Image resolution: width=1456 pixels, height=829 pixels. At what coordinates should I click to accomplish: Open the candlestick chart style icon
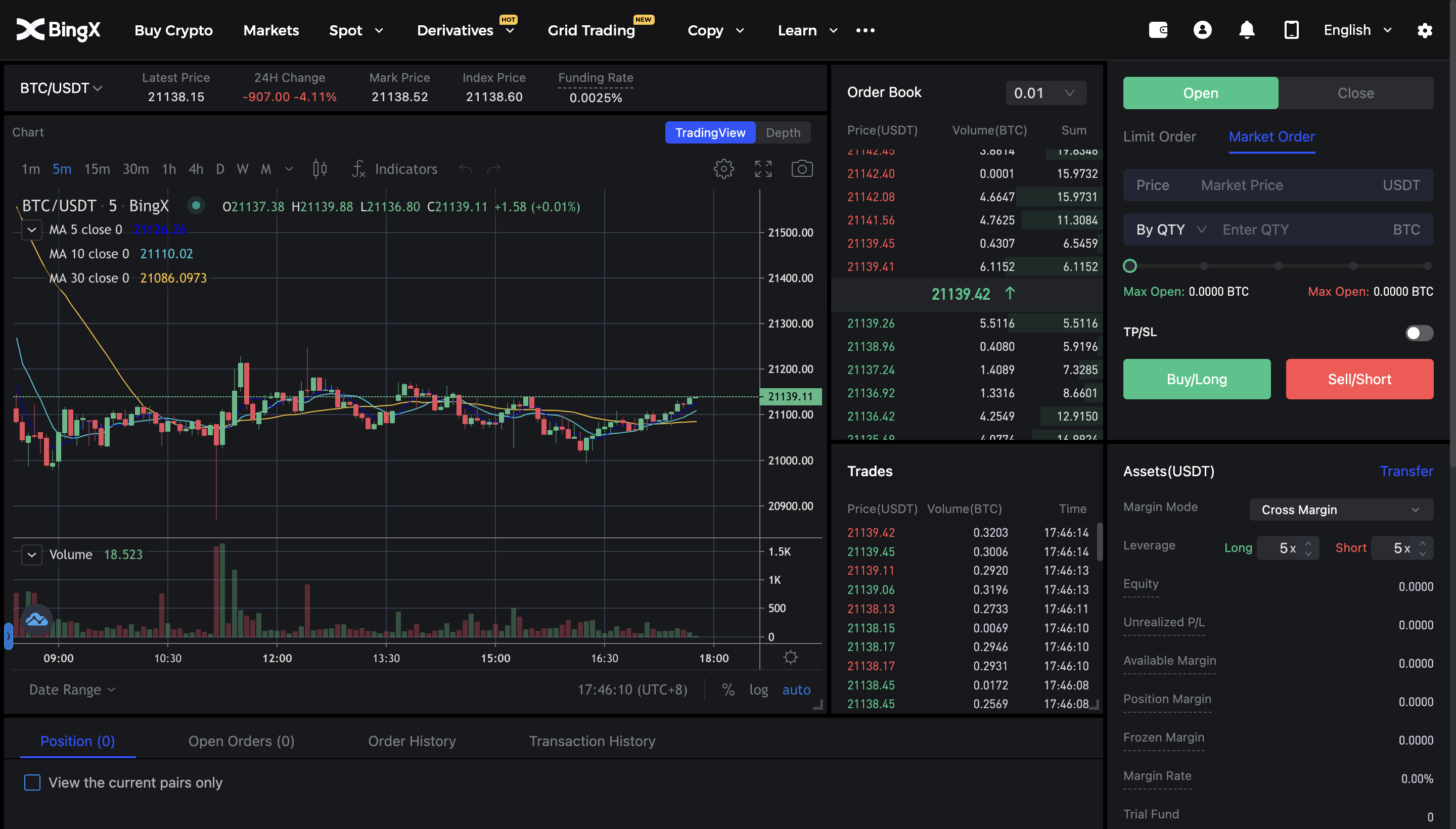click(320, 169)
